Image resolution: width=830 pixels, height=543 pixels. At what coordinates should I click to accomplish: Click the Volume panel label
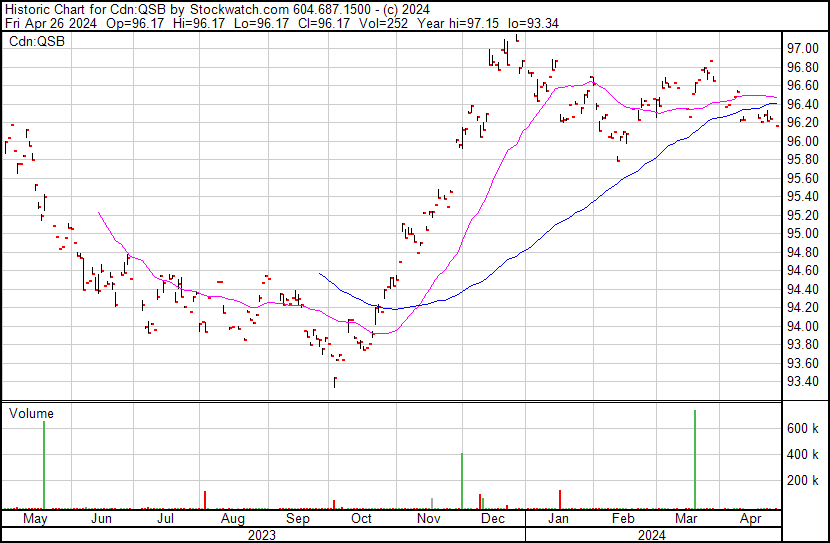coord(31,413)
